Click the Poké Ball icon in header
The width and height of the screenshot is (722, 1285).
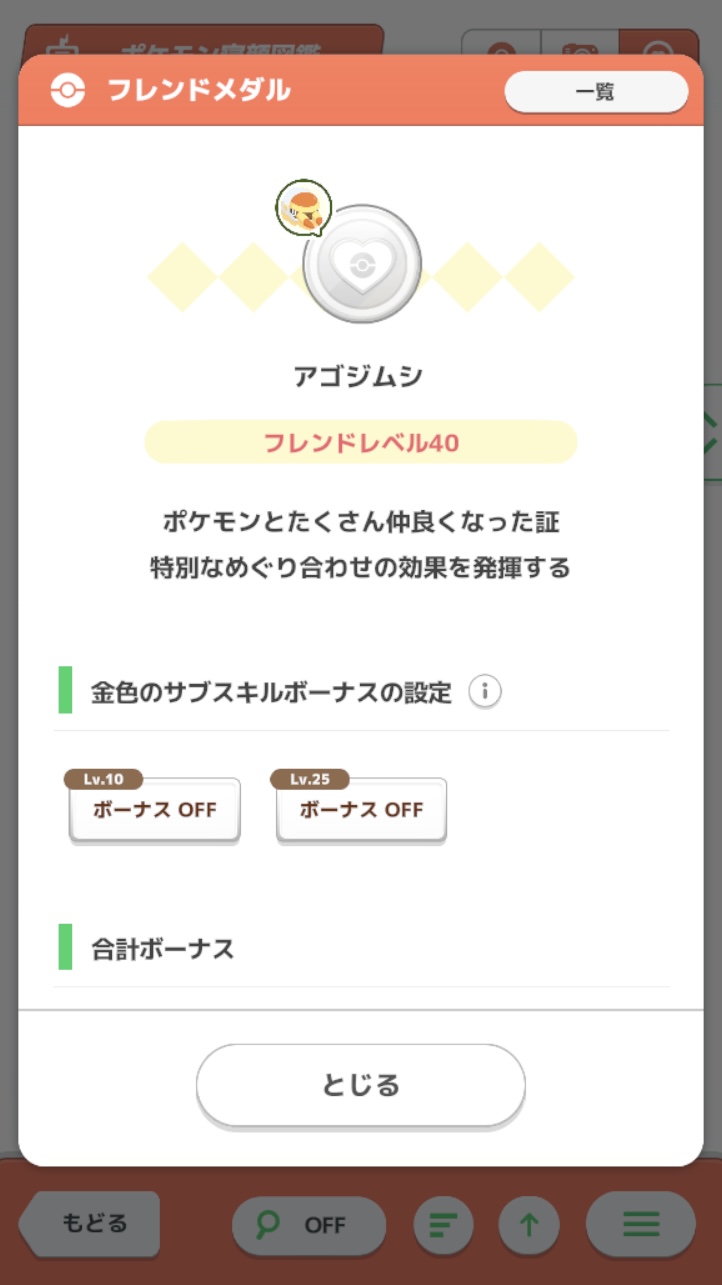(x=67, y=91)
